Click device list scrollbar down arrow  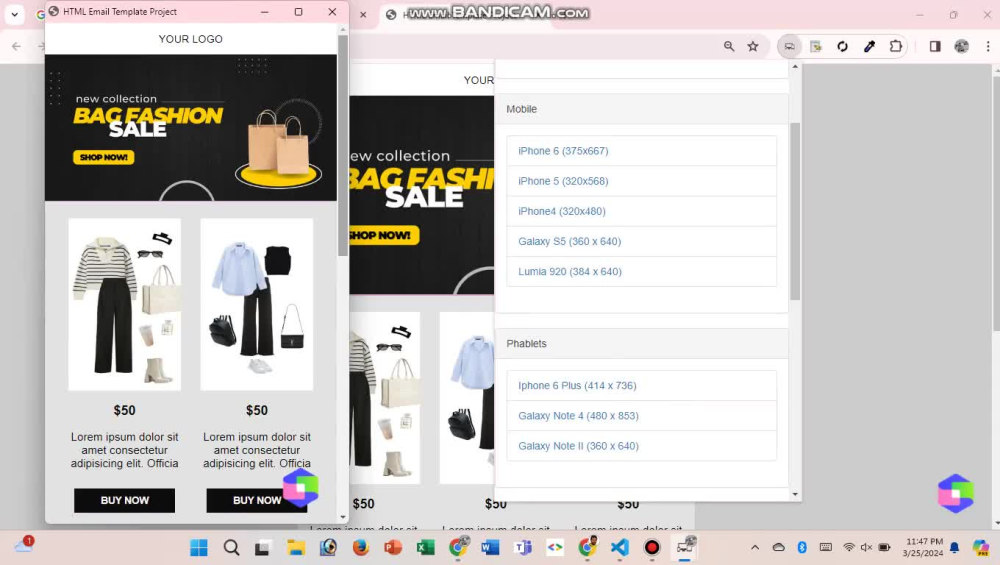coord(795,494)
